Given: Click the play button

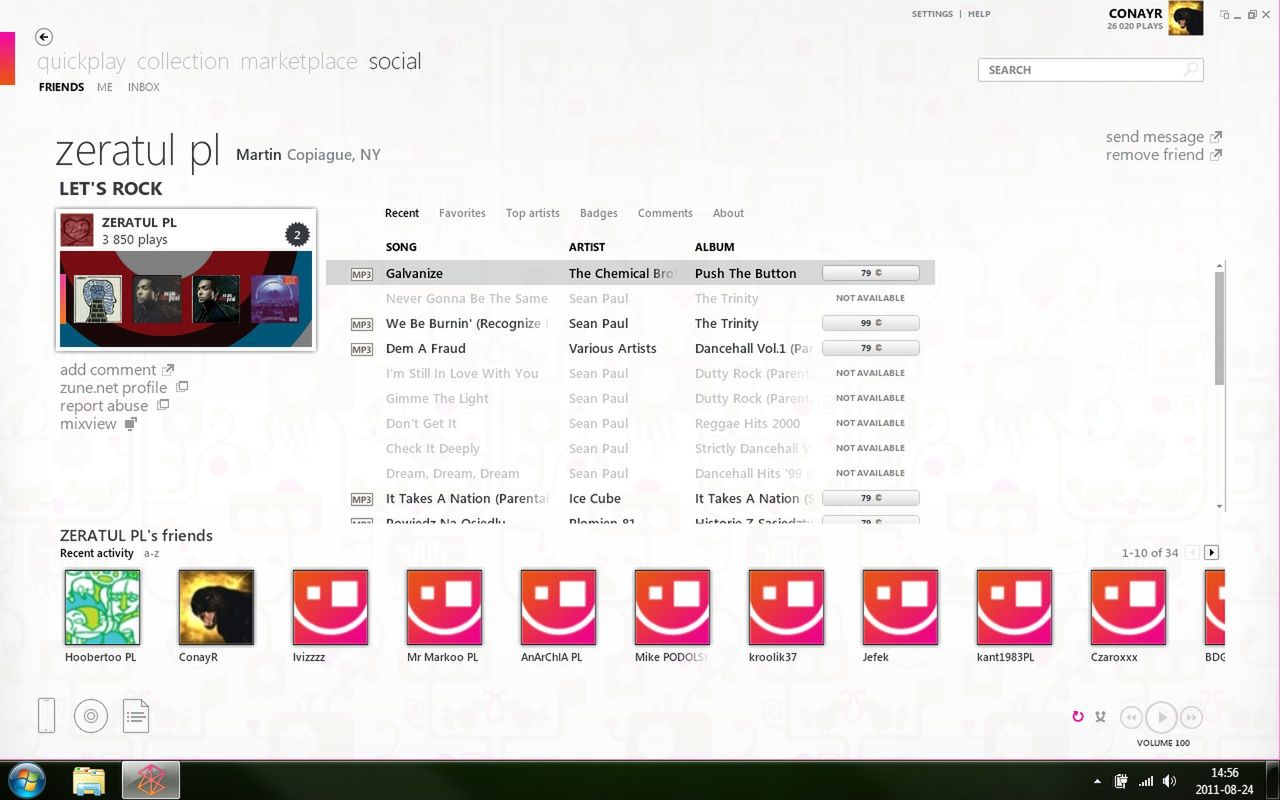Looking at the screenshot, I should 1161,717.
